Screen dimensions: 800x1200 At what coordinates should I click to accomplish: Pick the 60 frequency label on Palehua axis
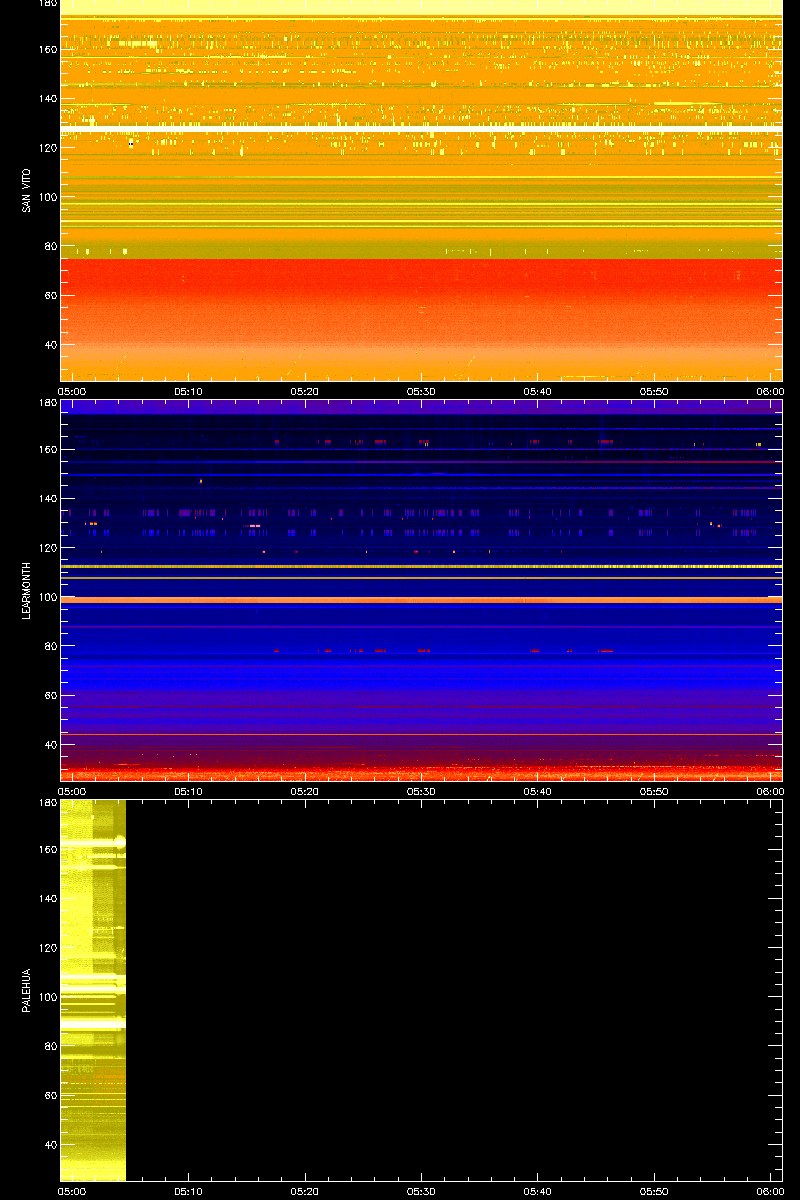coord(49,1096)
